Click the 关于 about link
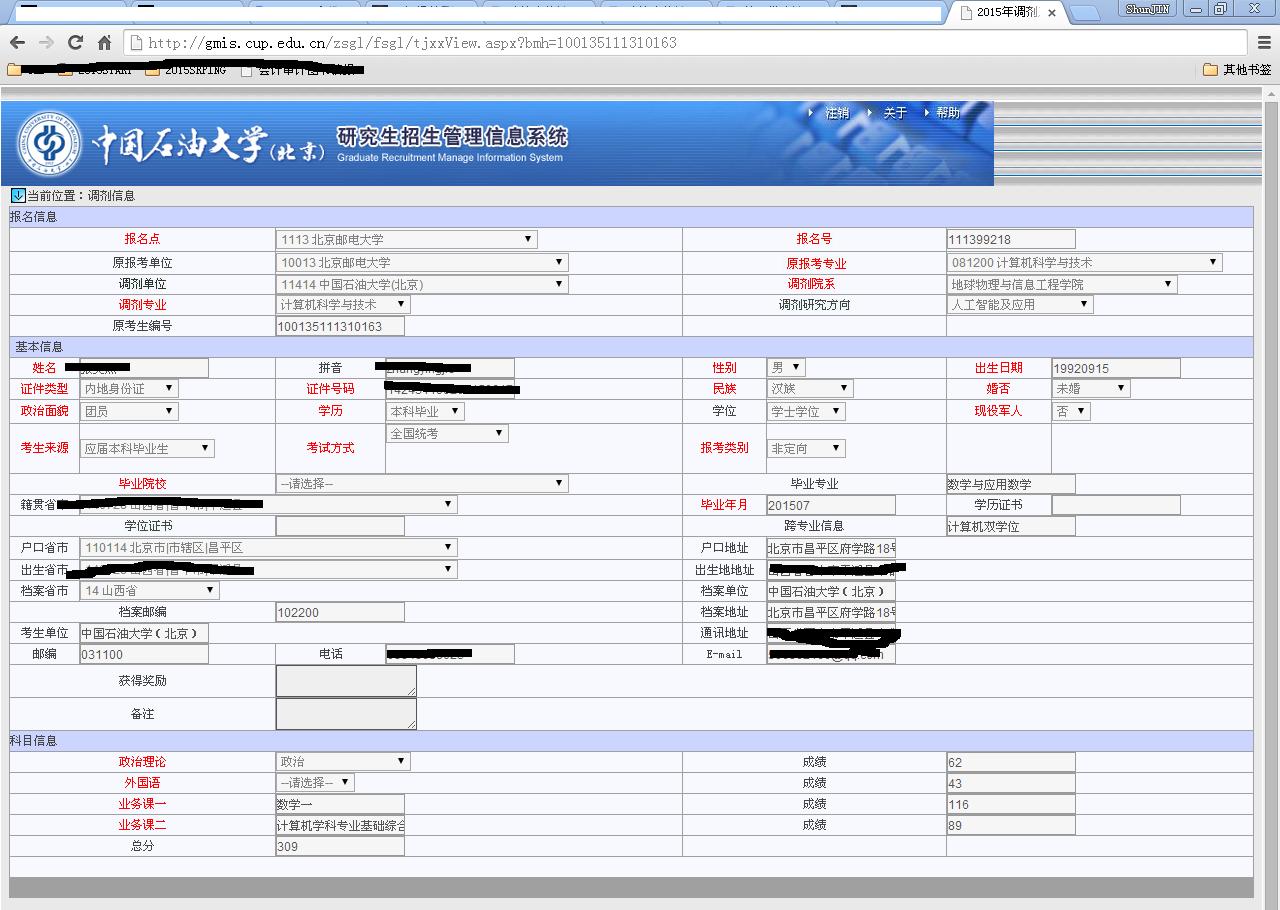 click(x=895, y=113)
